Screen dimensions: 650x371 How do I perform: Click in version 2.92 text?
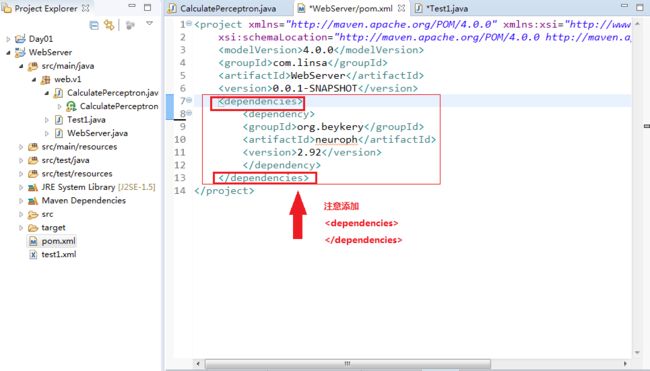(309, 153)
